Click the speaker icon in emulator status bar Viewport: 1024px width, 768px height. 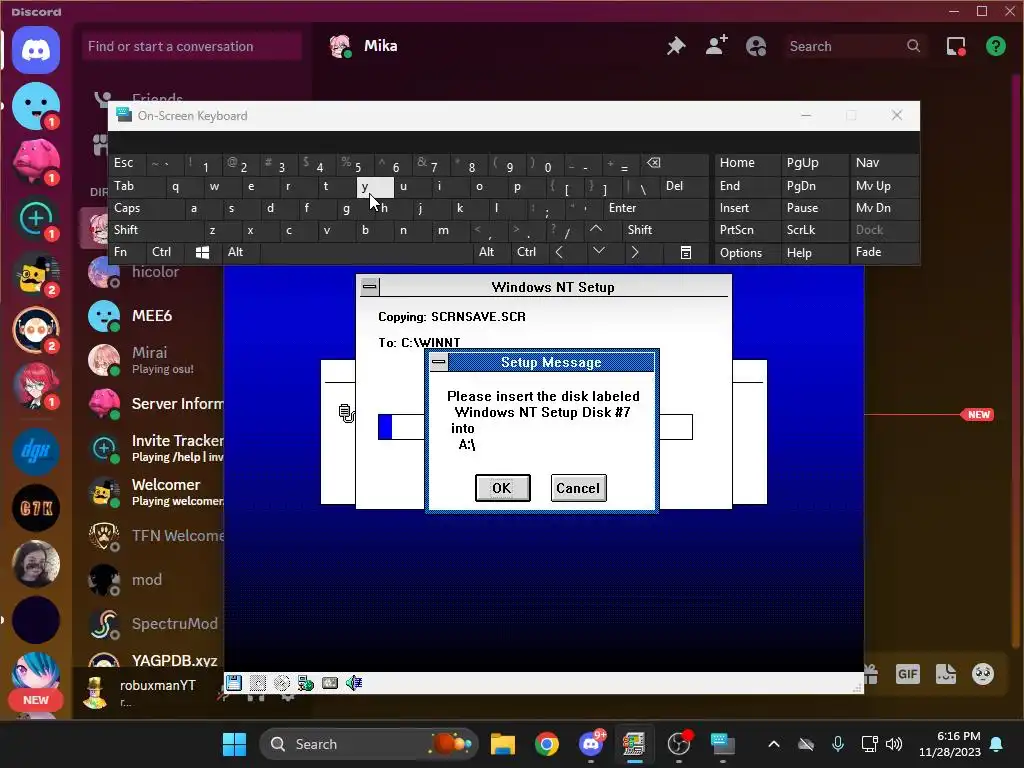(x=354, y=683)
